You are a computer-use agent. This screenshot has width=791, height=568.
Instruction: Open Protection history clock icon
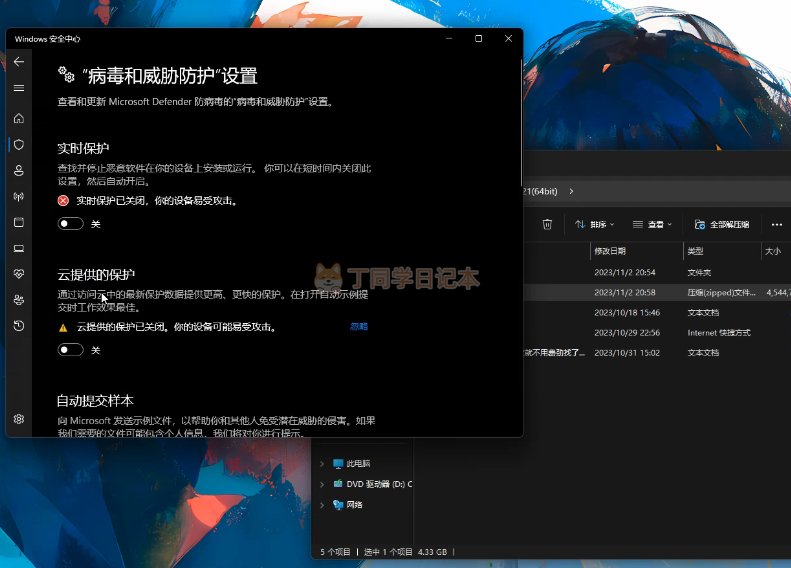[19, 326]
